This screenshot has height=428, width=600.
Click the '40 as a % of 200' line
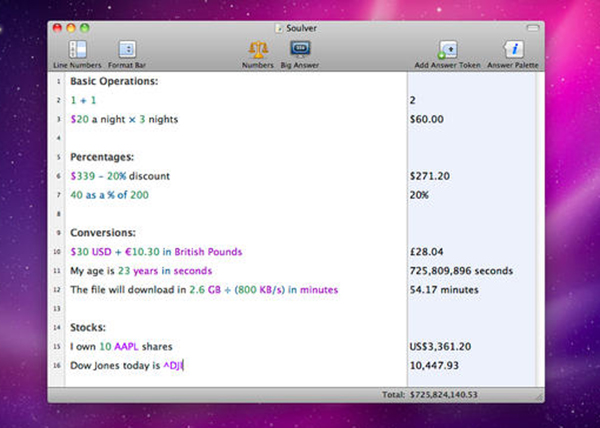coord(109,195)
